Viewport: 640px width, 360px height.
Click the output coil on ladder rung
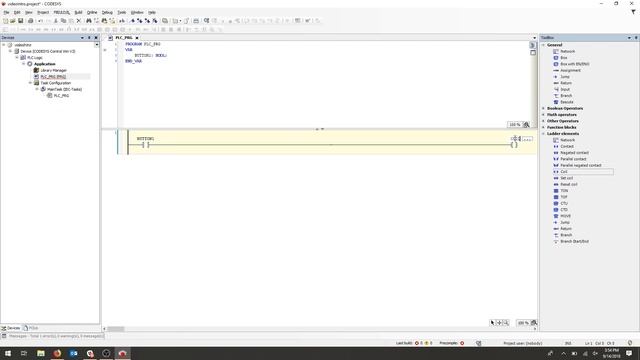point(514,144)
